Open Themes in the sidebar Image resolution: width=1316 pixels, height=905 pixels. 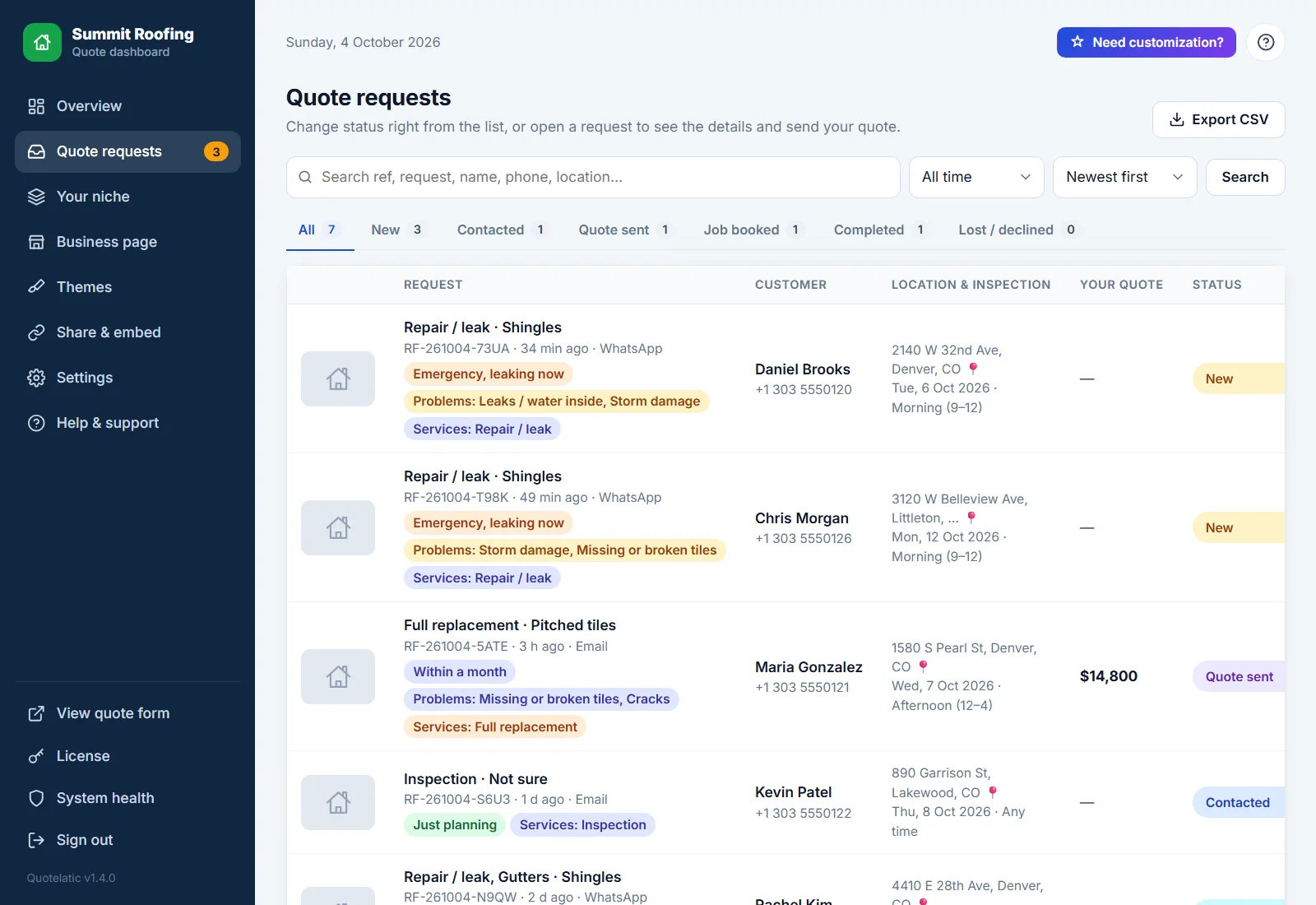[x=127, y=287]
